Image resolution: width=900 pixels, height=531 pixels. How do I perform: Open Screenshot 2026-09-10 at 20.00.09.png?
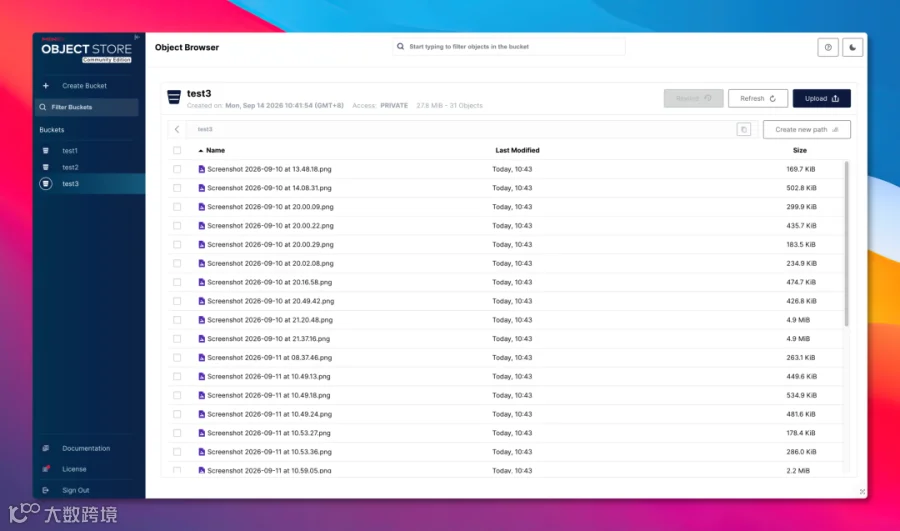270,207
